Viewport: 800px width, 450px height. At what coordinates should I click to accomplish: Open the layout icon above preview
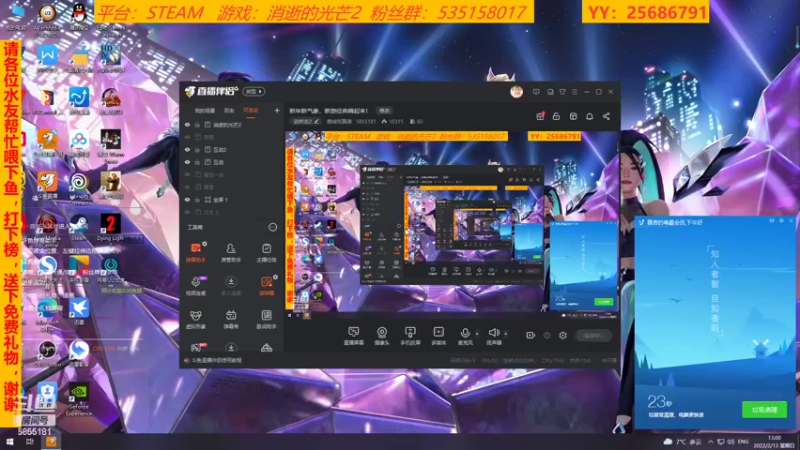point(573,116)
